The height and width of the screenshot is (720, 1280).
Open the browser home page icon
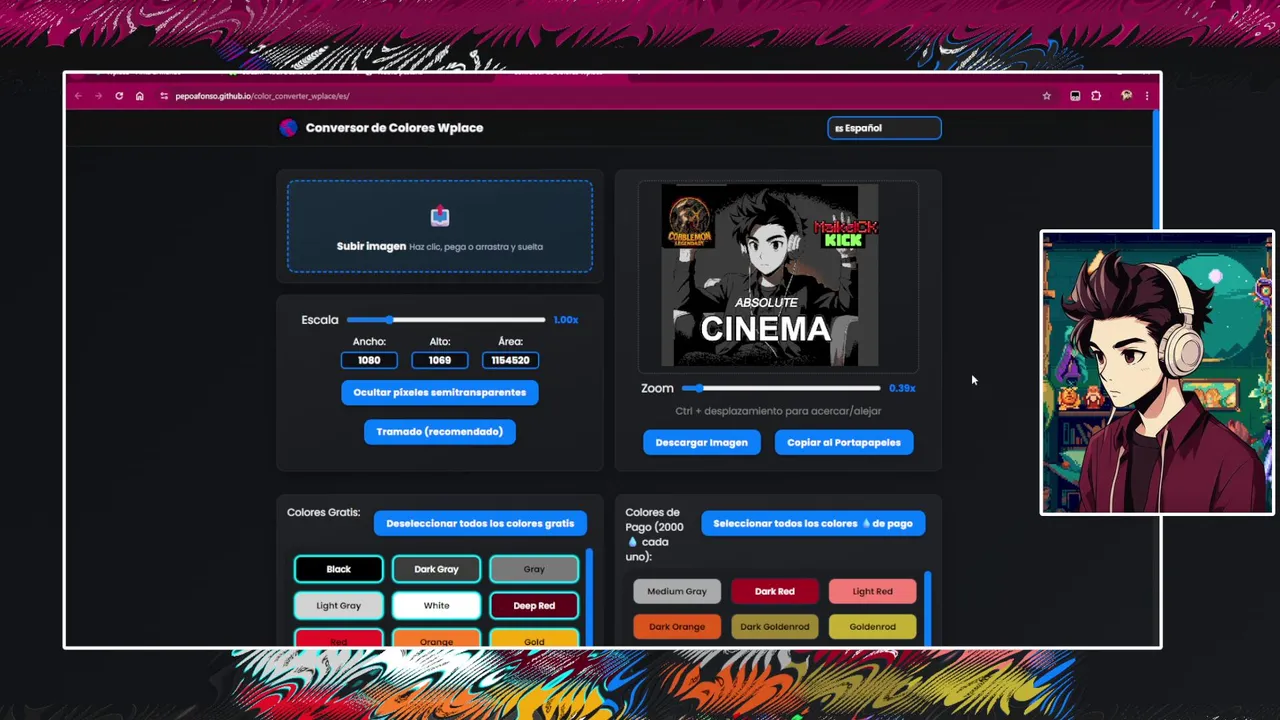(x=139, y=96)
